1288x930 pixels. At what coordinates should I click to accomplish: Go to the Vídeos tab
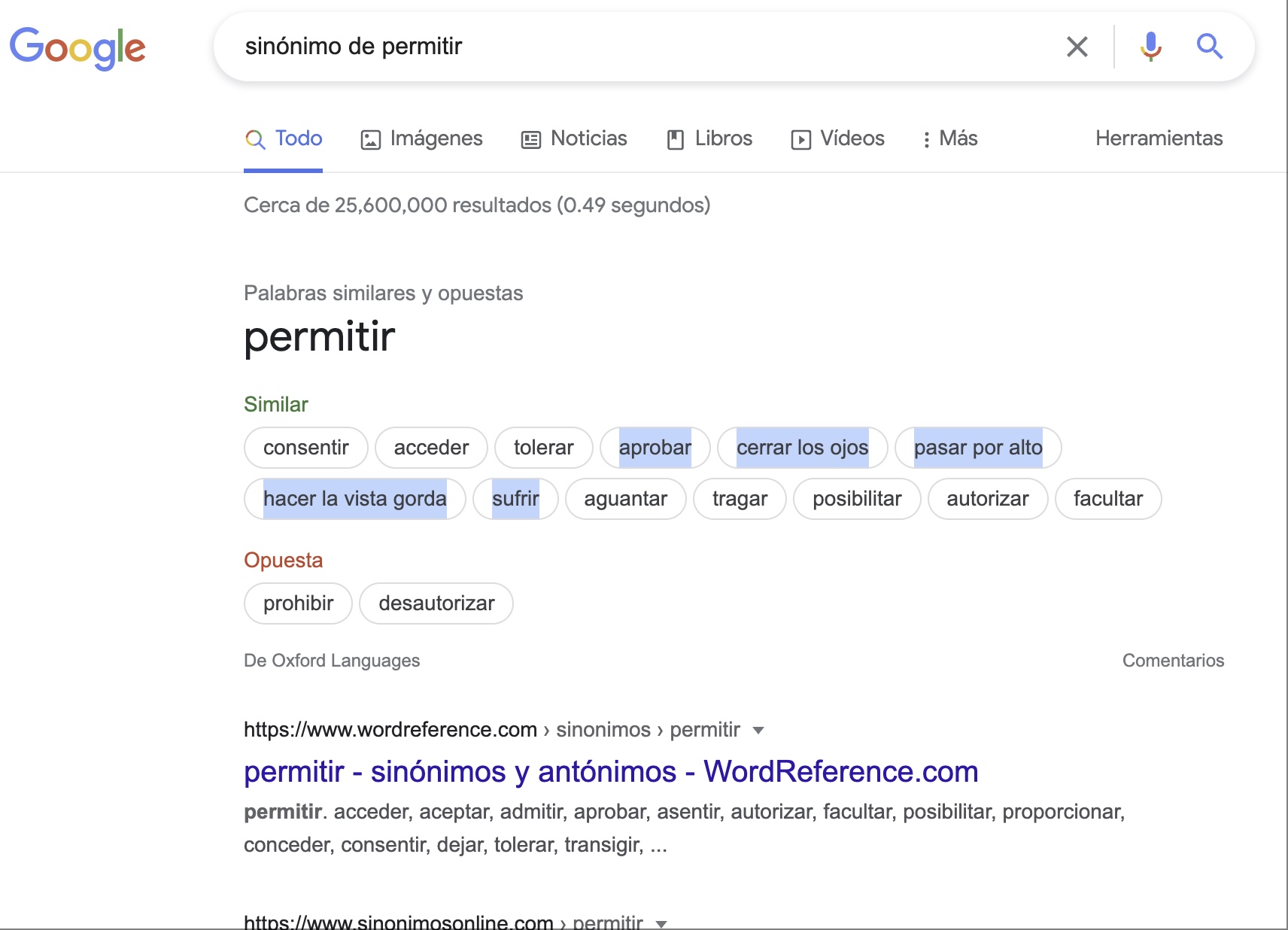coord(837,139)
